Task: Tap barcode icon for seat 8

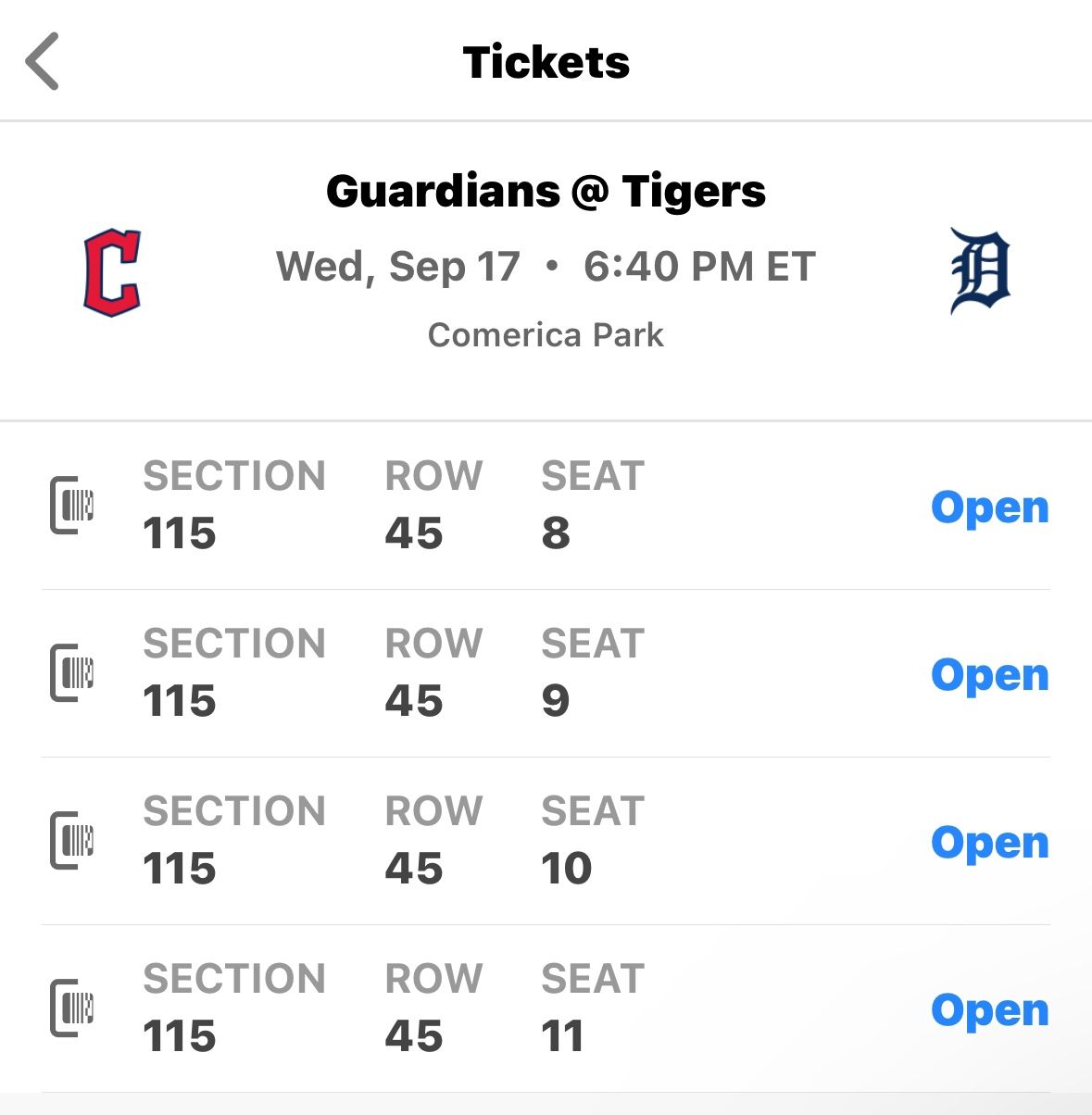Action: (72, 506)
